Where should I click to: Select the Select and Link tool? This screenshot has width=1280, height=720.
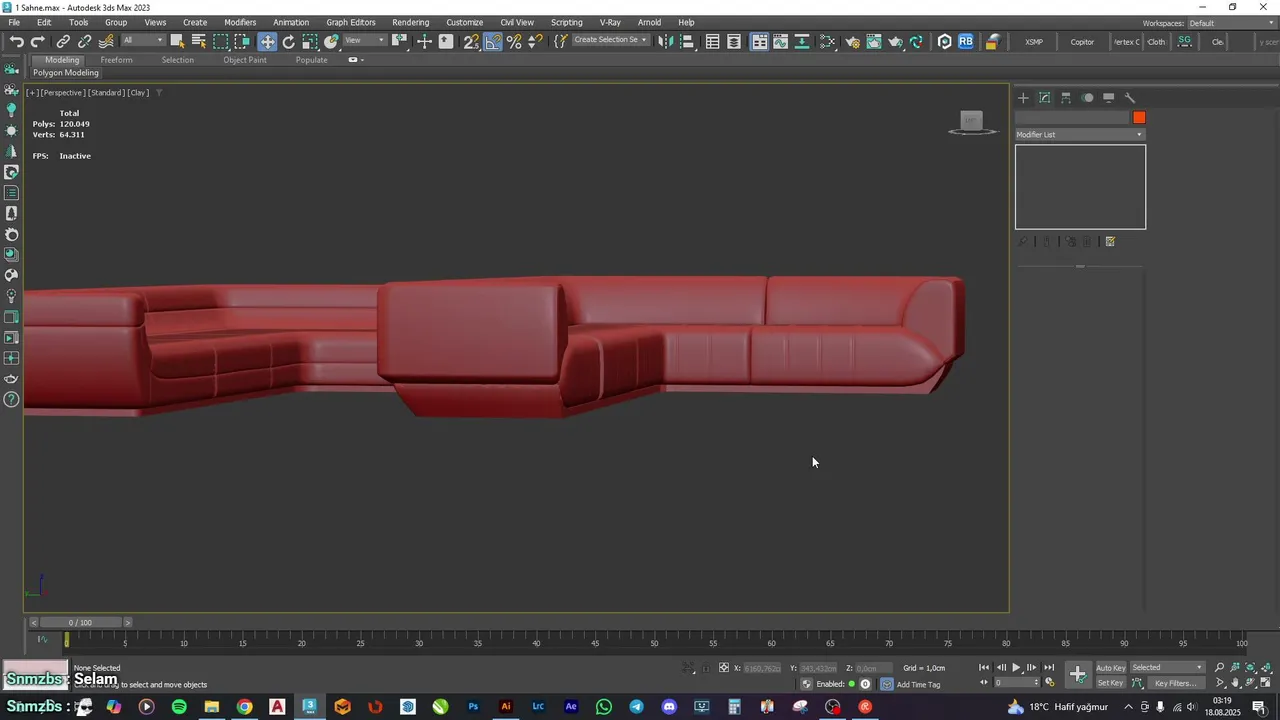(63, 42)
